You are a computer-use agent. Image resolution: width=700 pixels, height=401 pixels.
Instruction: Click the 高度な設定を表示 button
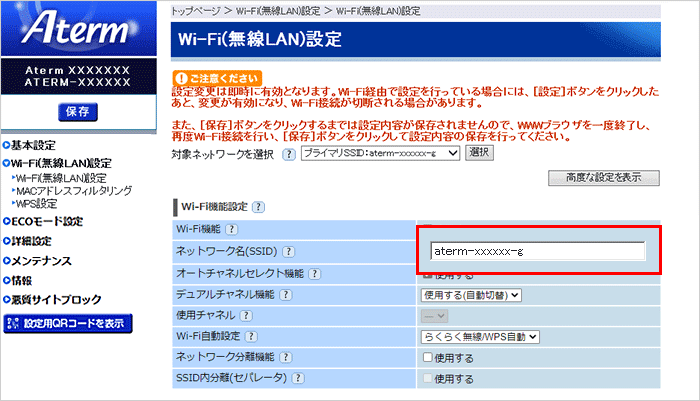point(602,177)
